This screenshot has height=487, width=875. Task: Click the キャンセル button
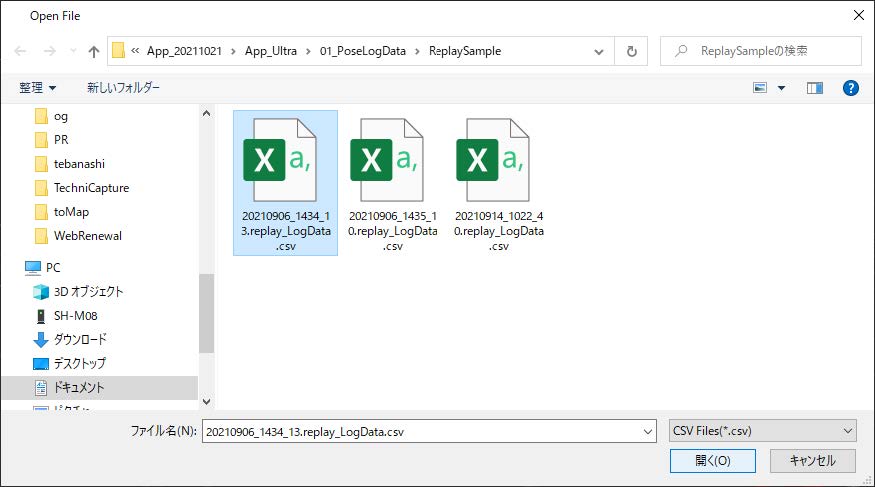pyautogui.click(x=812, y=461)
